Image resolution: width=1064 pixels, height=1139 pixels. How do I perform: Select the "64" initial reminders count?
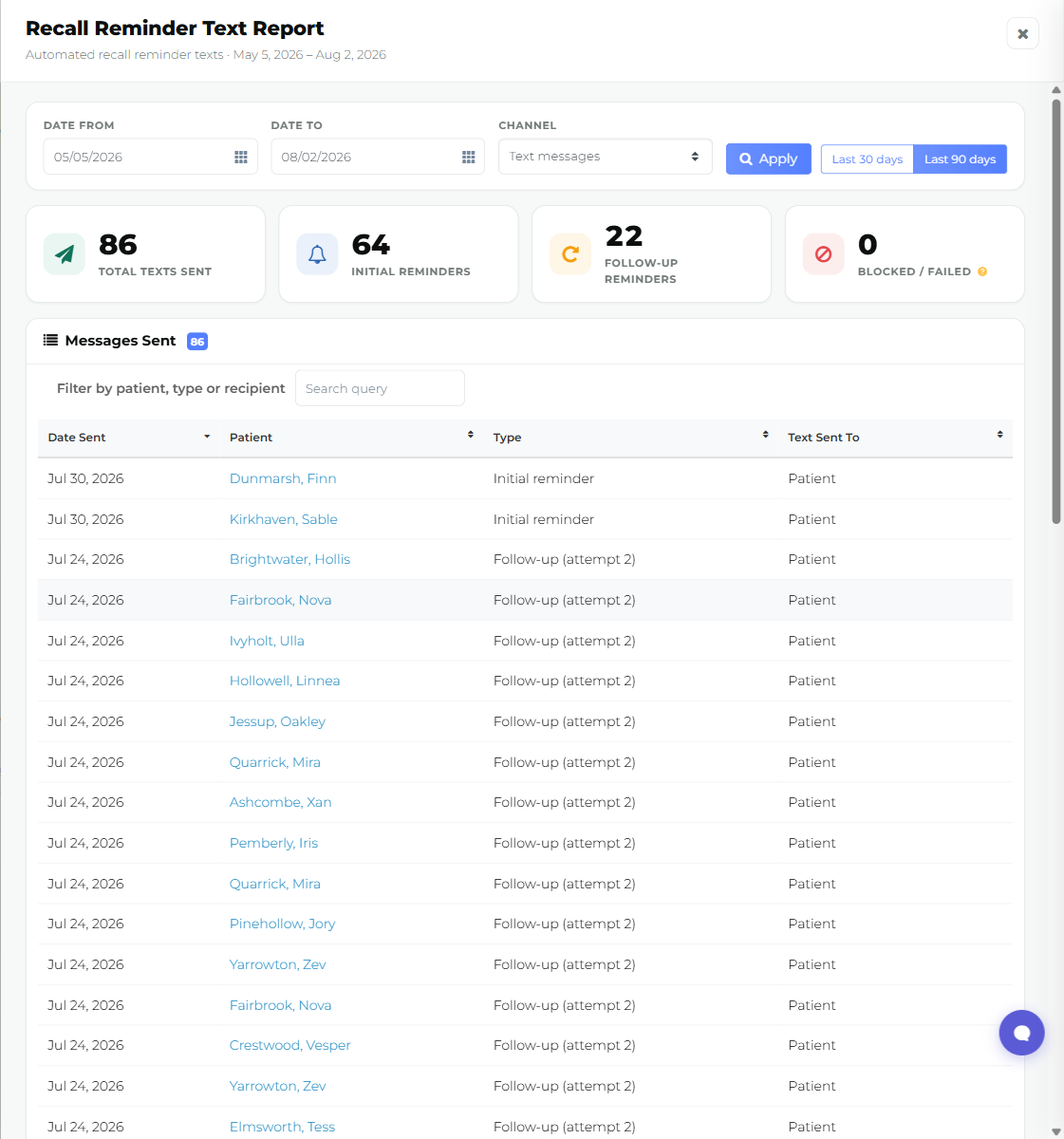pyautogui.click(x=371, y=245)
